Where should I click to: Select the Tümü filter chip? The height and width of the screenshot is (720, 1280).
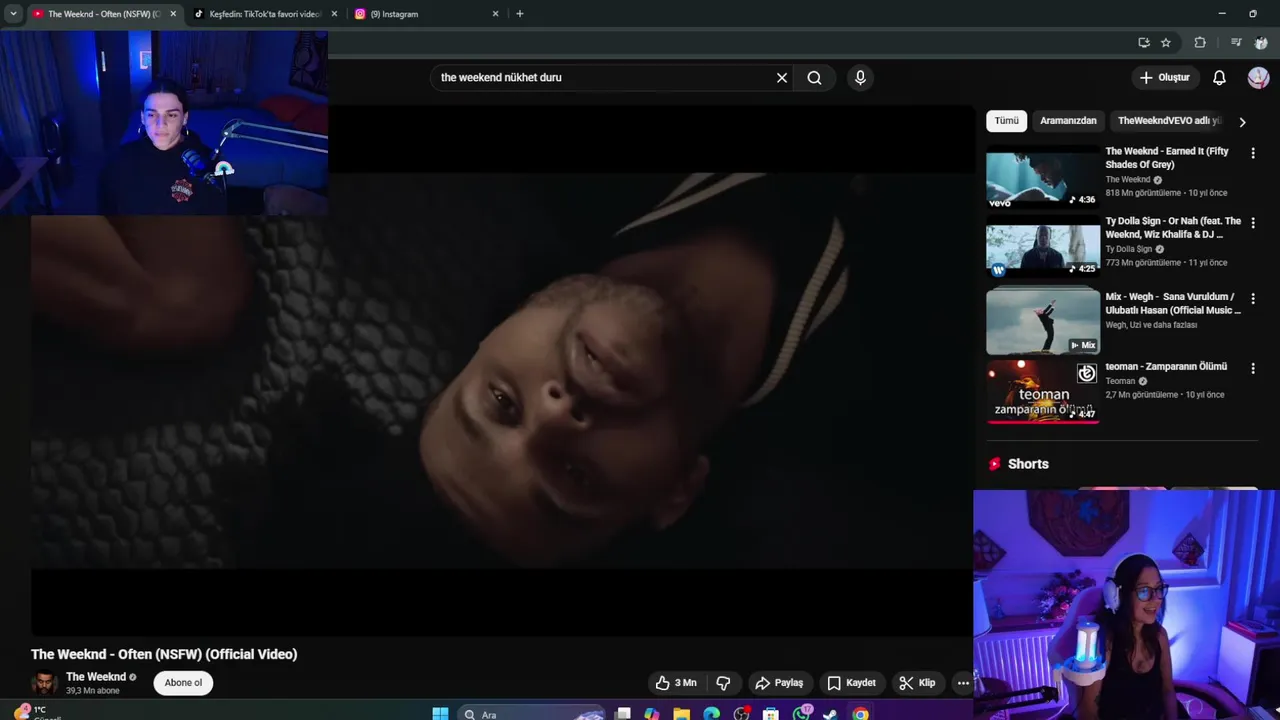pos(1006,121)
